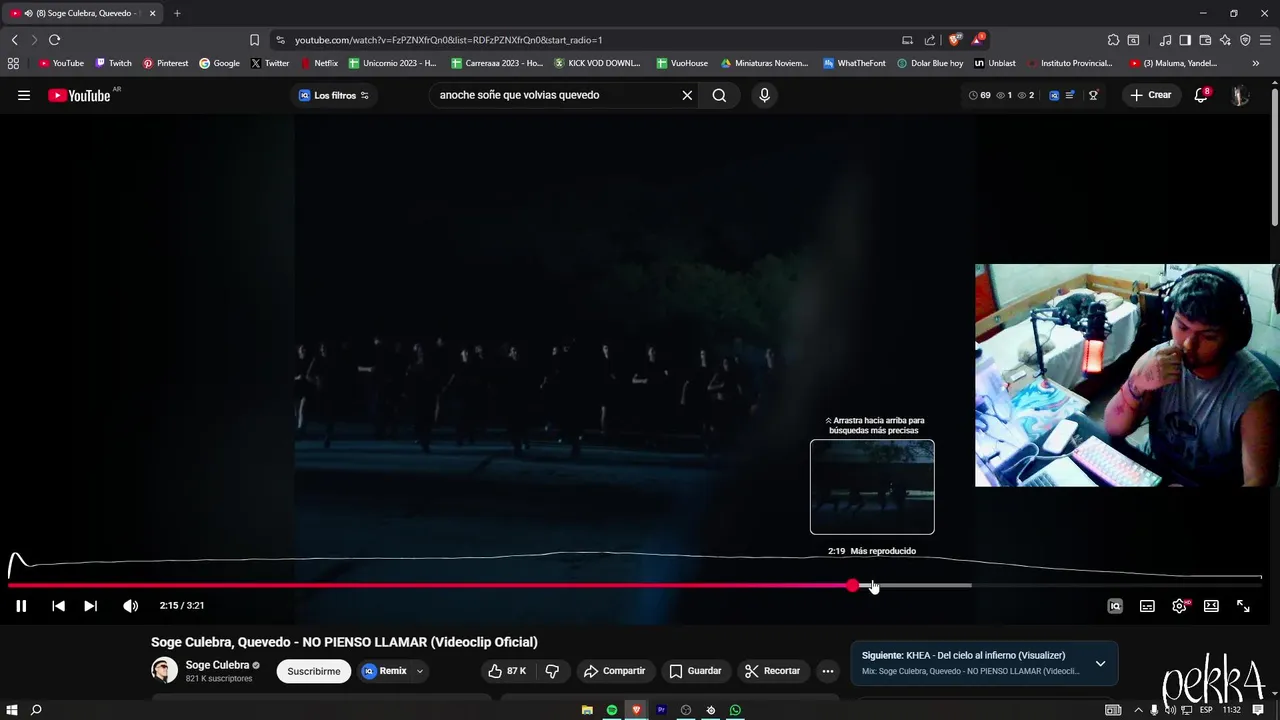Screen dimensions: 1280x720
Task: Open the player settings gear
Action: point(1180,606)
